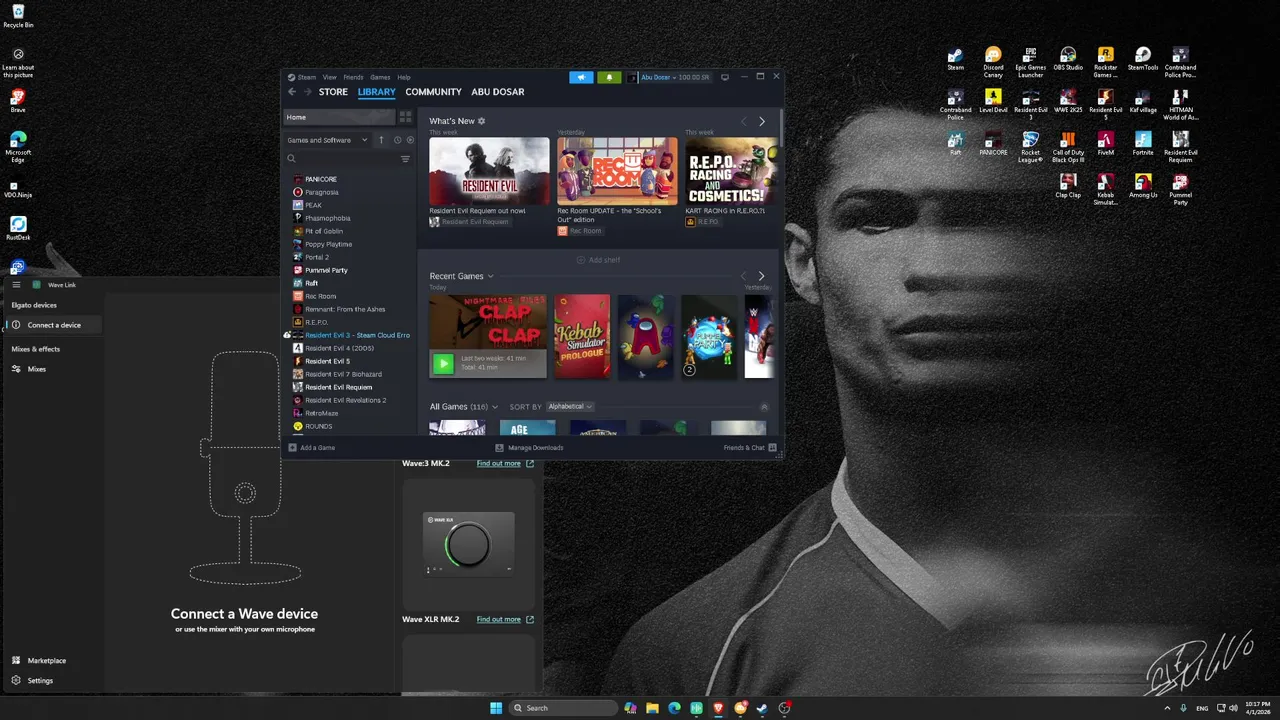This screenshot has height=720, width=1280.
Task: Enter Steam Big Picture mode icon
Action: pyautogui.click(x=725, y=77)
